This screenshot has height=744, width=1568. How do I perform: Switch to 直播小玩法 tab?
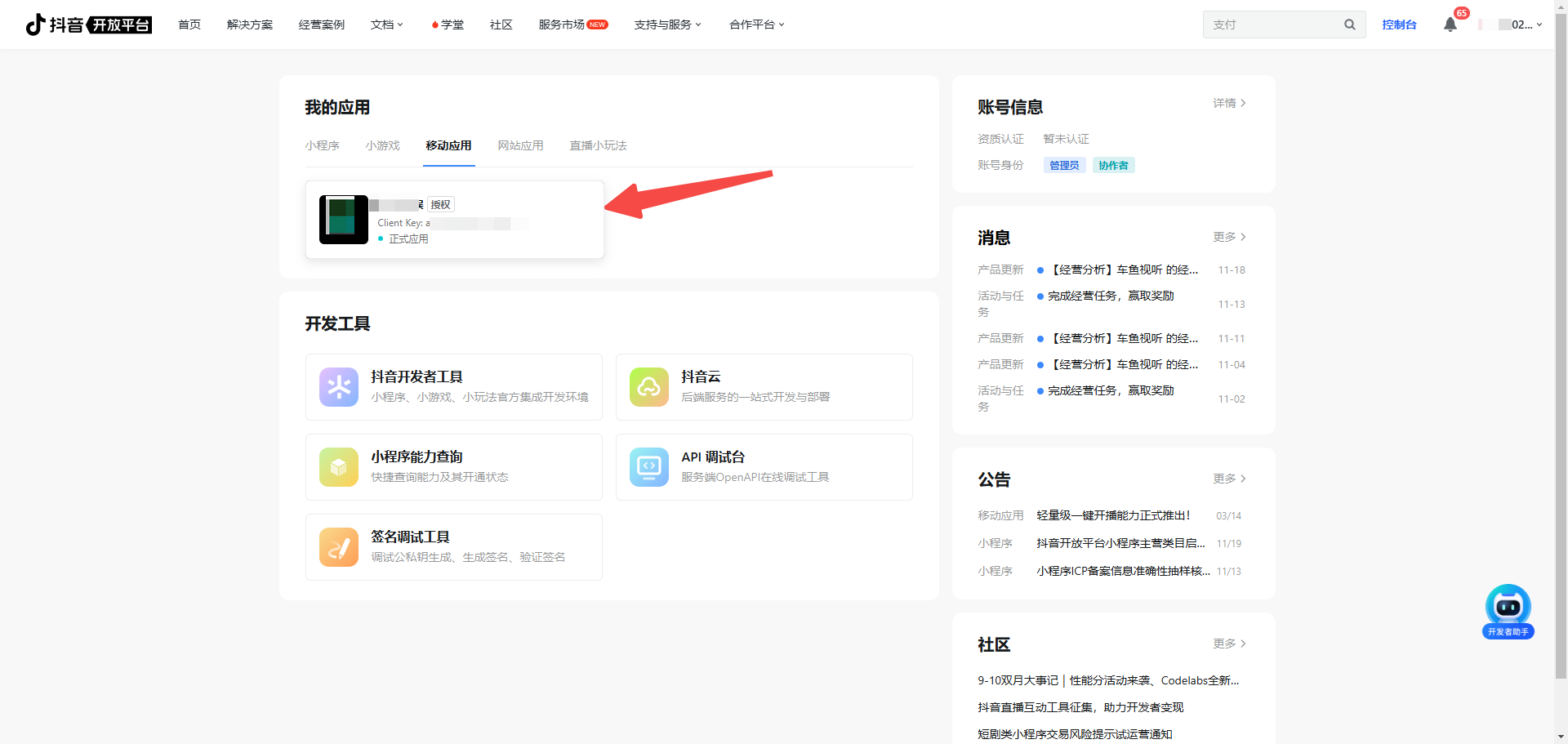[599, 145]
